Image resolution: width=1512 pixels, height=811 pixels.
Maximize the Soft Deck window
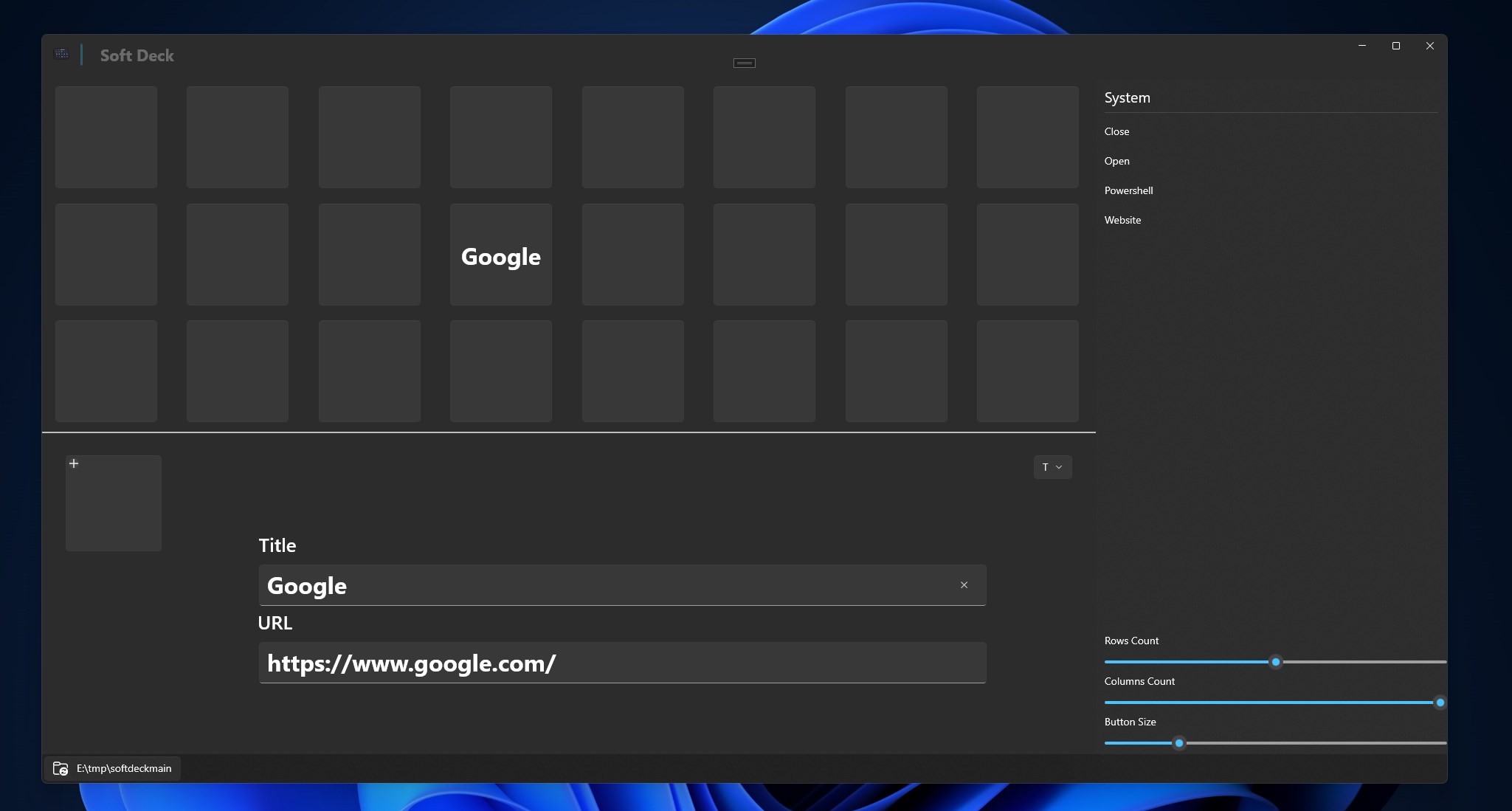pyautogui.click(x=1395, y=46)
